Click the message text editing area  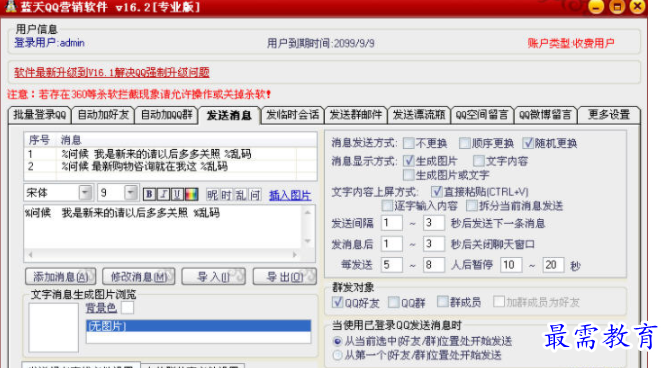click(163, 227)
